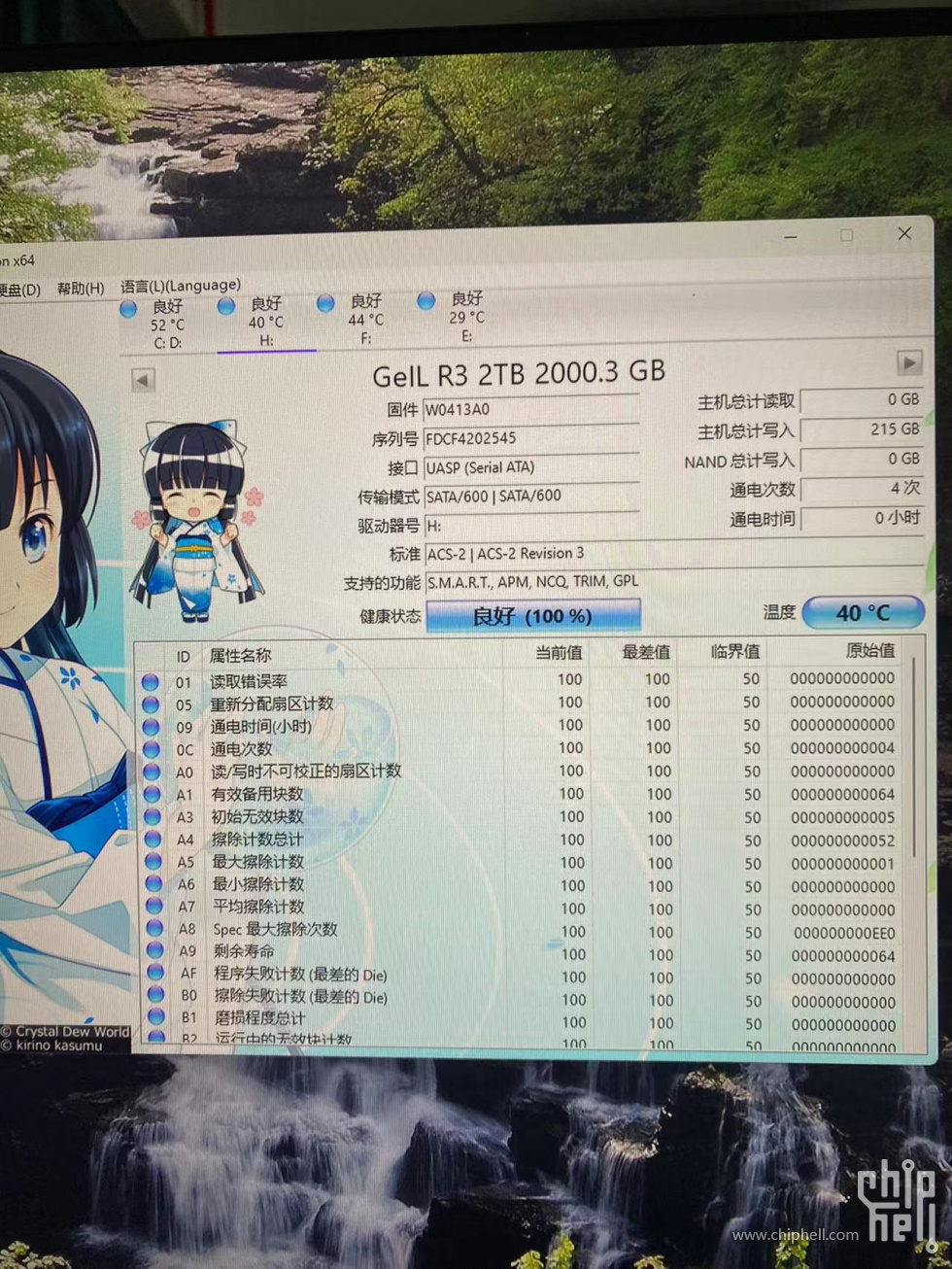952x1269 pixels.
Task: Click the 主机总计写入 field showing 215 GB
Action: (861, 429)
